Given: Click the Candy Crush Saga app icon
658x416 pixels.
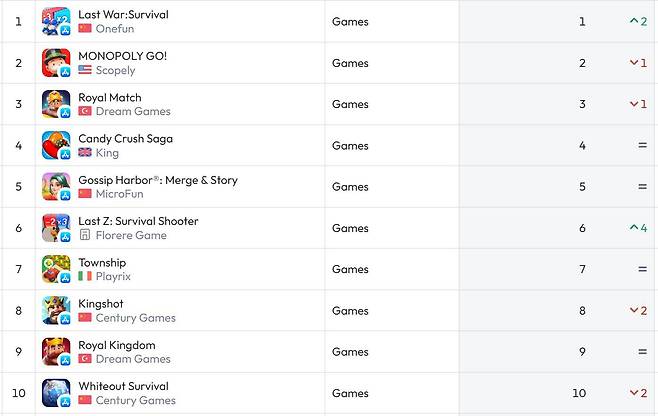Looking at the screenshot, I should pos(56,145).
